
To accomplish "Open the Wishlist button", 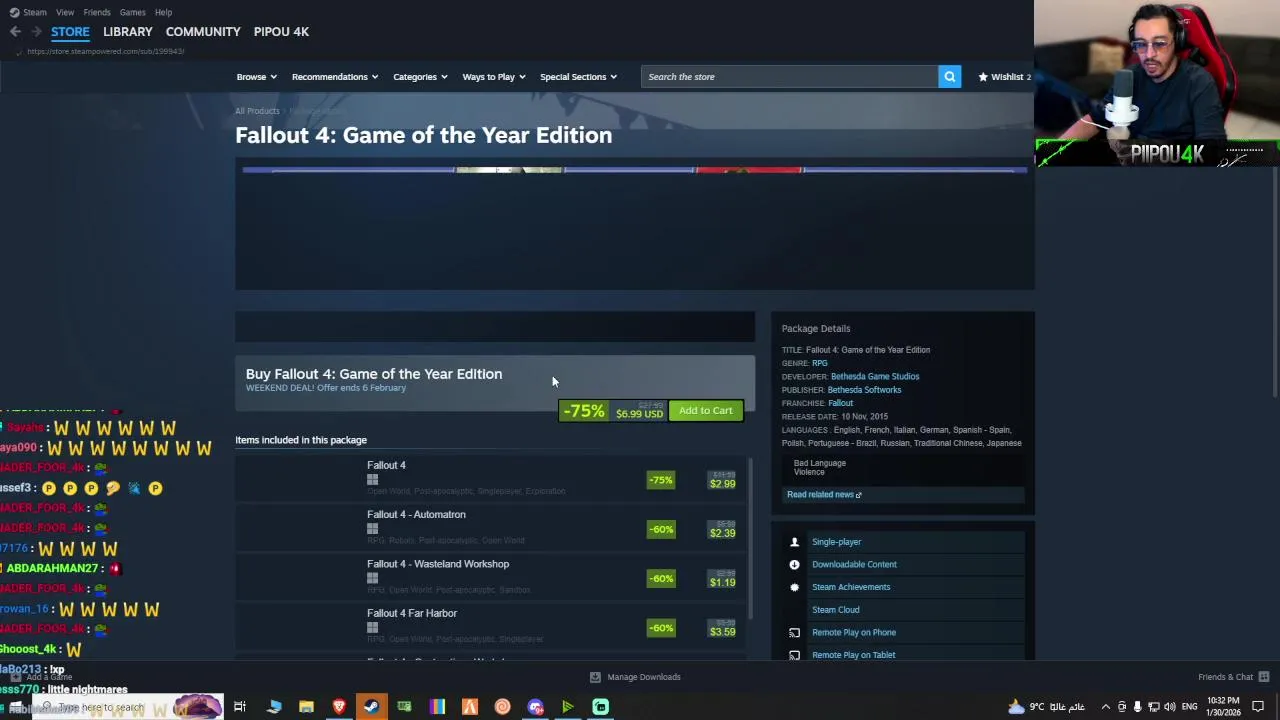I will [1004, 77].
